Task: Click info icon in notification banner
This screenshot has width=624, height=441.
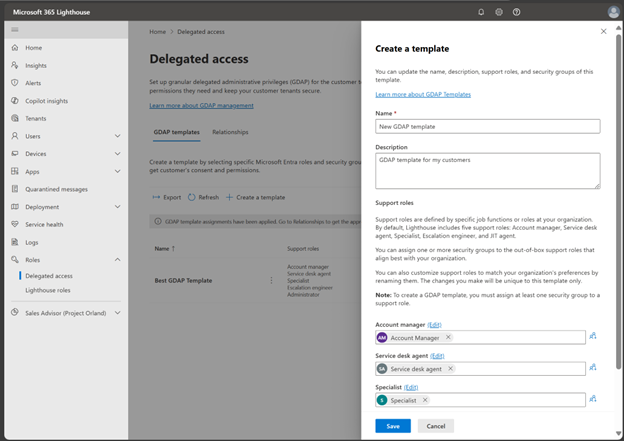Action: tap(158, 221)
